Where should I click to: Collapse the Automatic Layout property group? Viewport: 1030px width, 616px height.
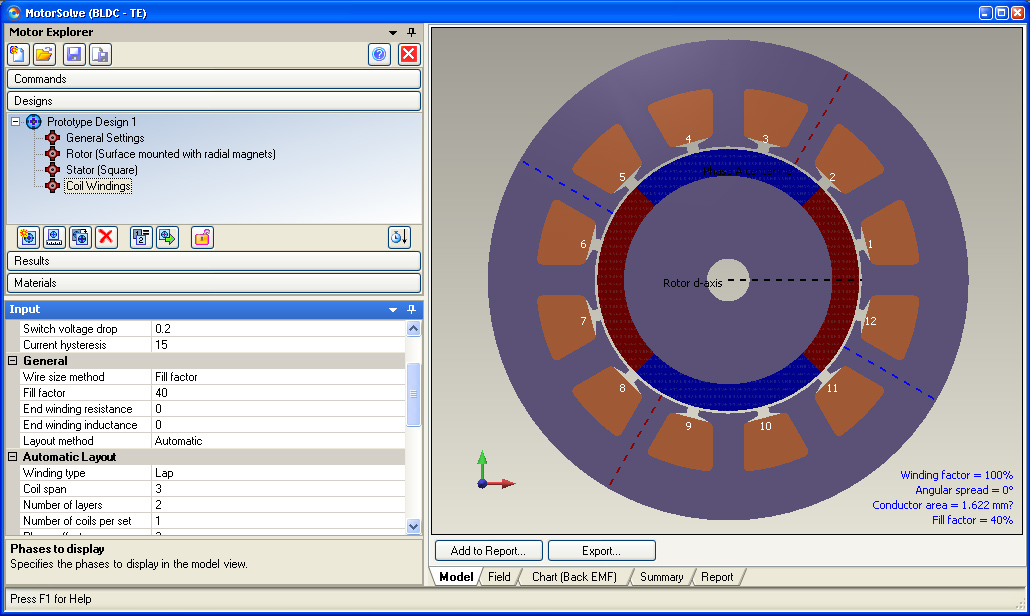pyautogui.click(x=13, y=457)
